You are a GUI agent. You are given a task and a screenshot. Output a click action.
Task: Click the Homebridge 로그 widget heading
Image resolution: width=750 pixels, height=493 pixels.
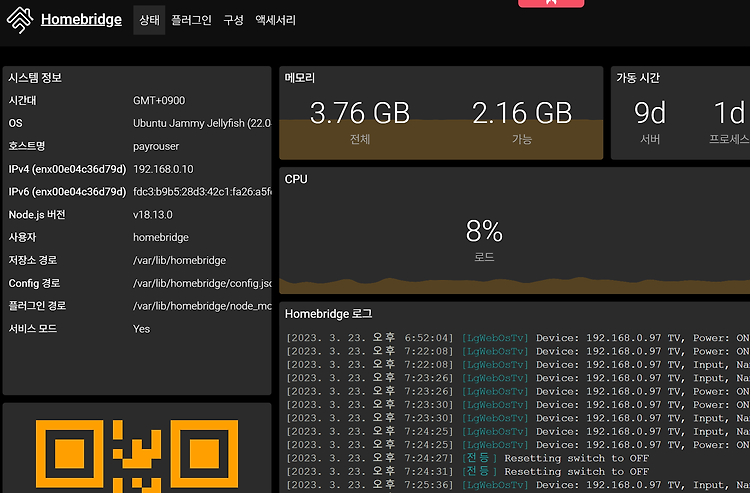tap(328, 314)
